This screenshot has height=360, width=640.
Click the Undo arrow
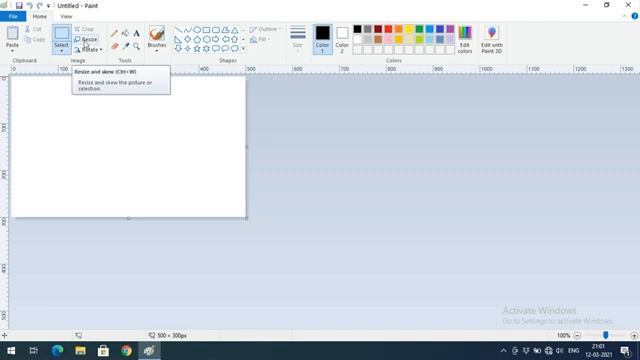pos(29,6)
